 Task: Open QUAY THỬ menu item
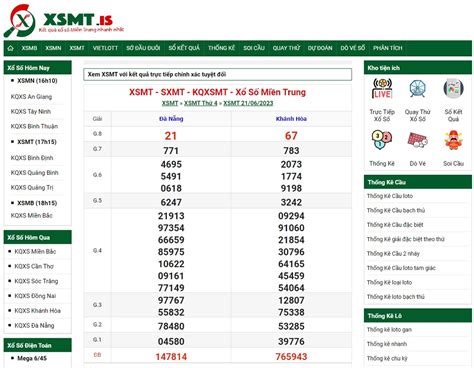pyautogui.click(x=286, y=48)
